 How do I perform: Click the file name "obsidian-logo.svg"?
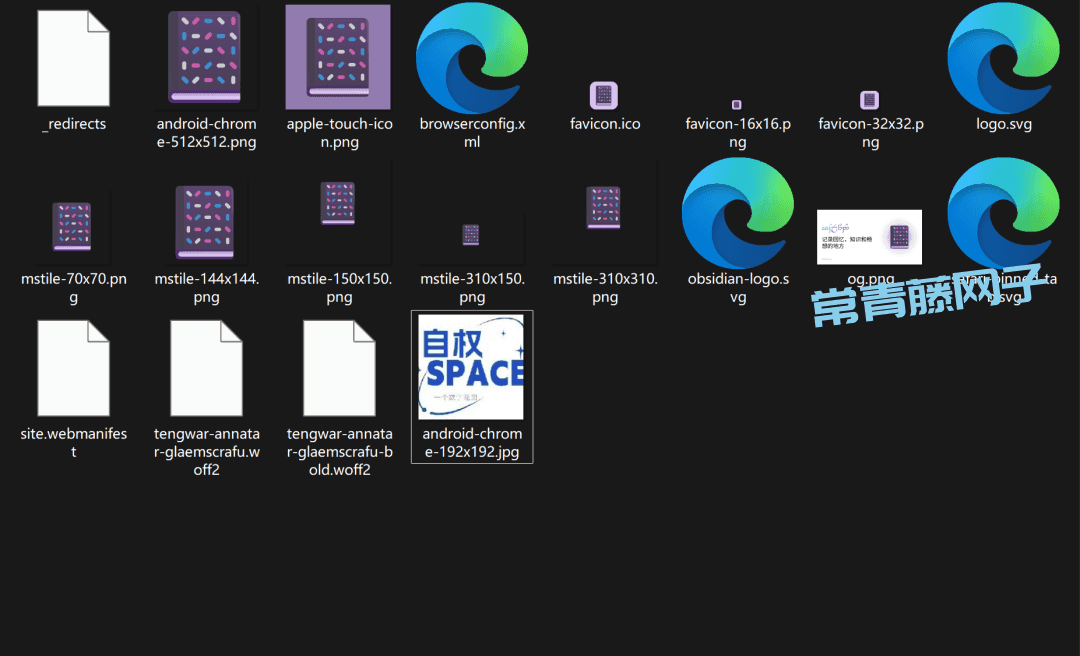point(738,288)
